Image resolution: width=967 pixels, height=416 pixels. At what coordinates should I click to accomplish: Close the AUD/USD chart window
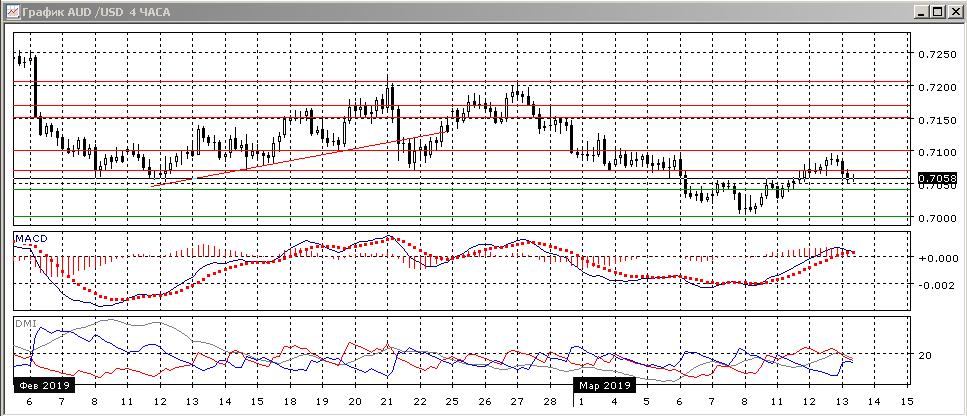click(x=953, y=12)
